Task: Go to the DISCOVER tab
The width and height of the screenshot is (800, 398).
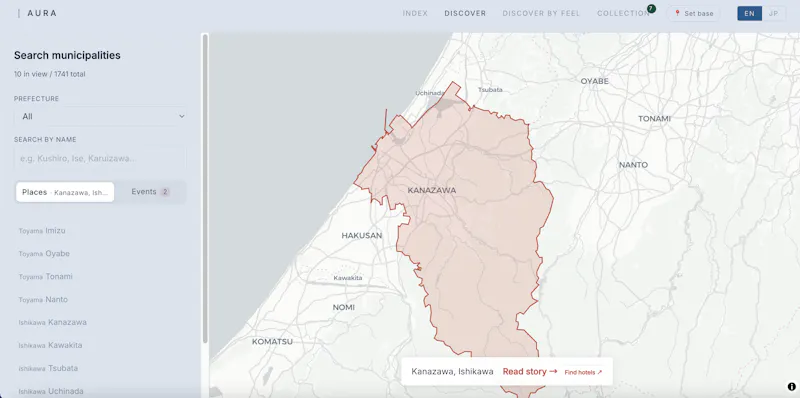Action: click(465, 13)
